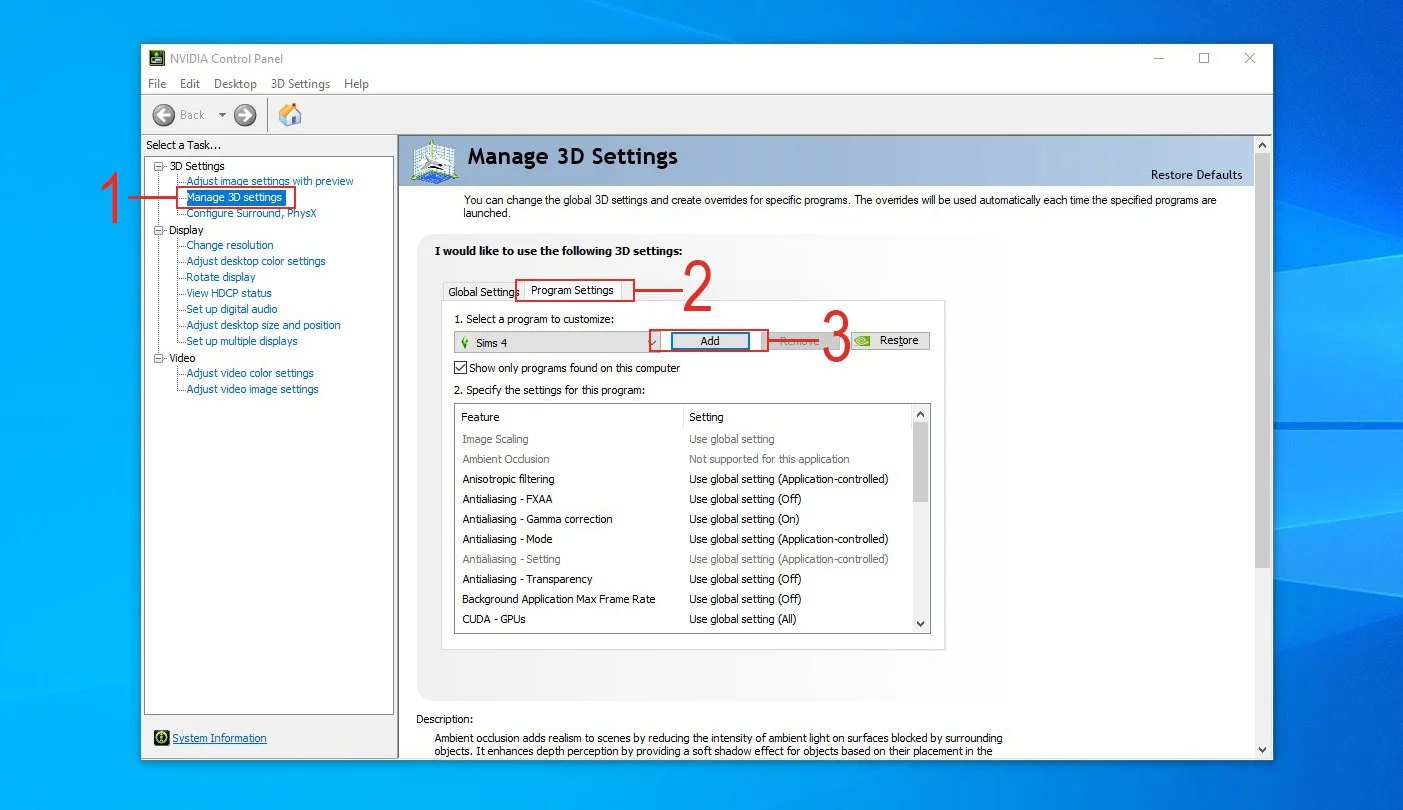Click Restore Defaults link
This screenshot has width=1403, height=810.
click(1196, 175)
